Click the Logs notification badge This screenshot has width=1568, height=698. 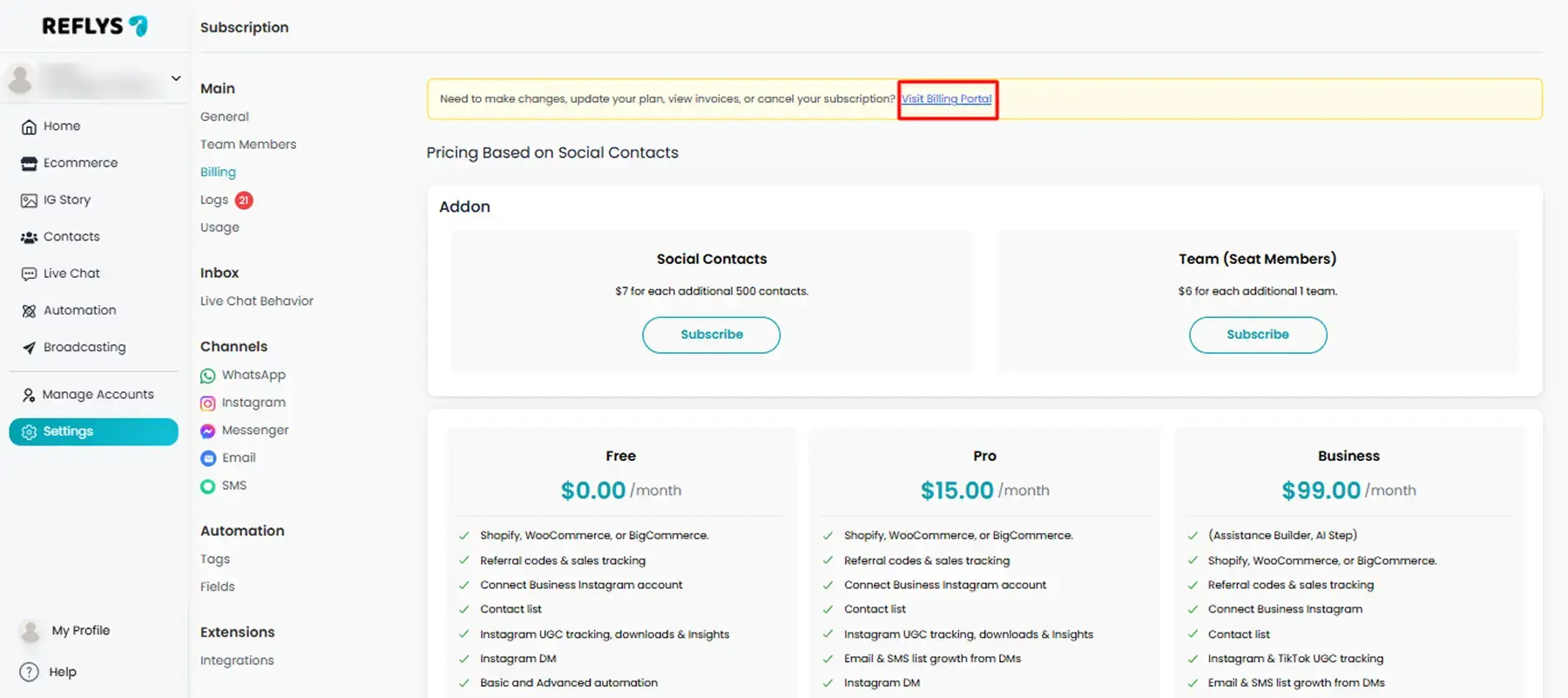click(244, 200)
